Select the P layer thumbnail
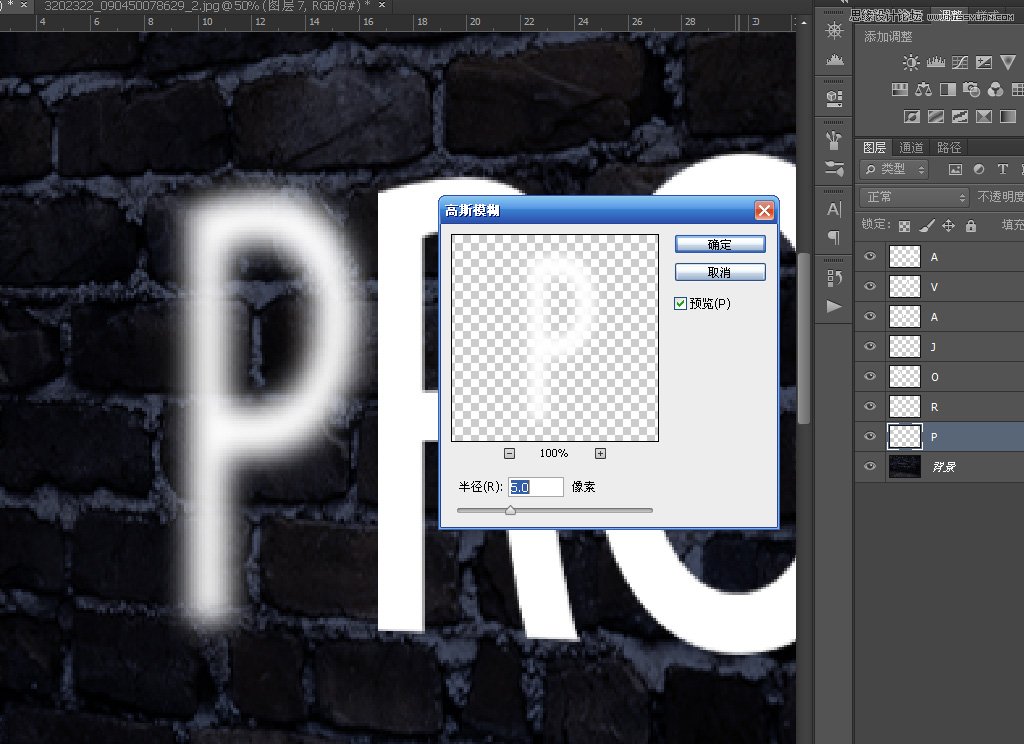 (x=905, y=436)
